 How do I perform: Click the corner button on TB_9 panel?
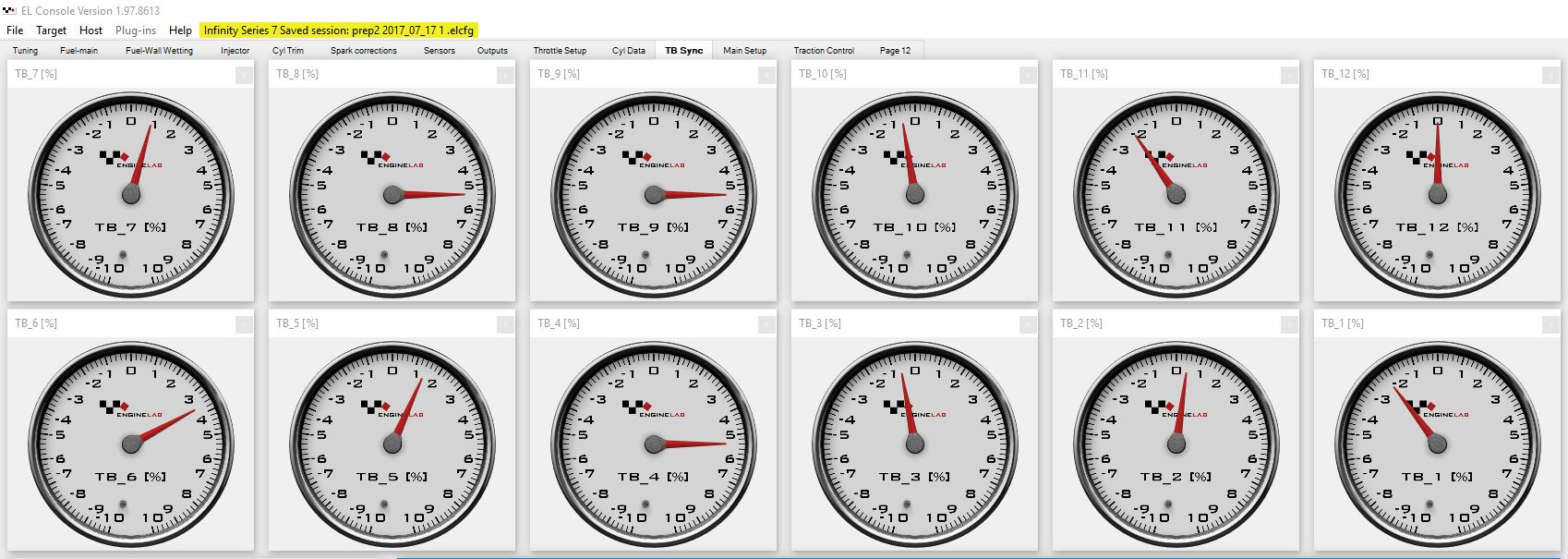(766, 75)
